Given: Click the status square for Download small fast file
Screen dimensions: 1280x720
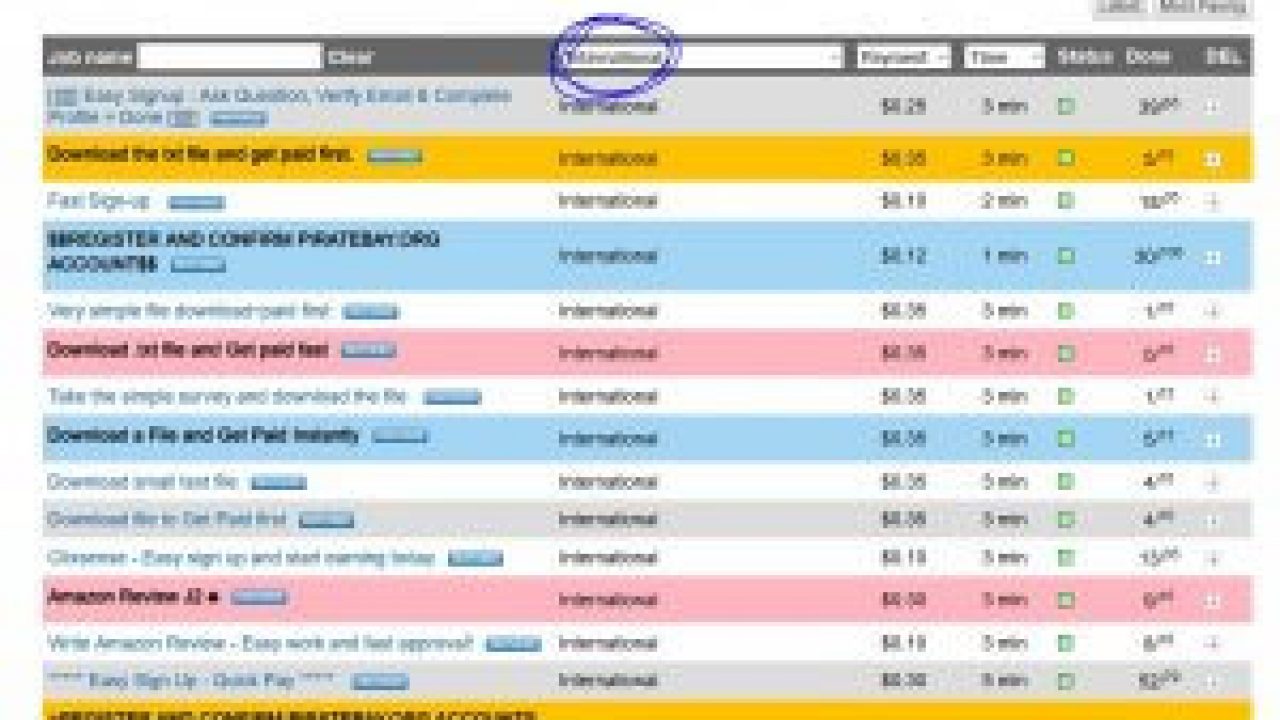Looking at the screenshot, I should click(1066, 482).
